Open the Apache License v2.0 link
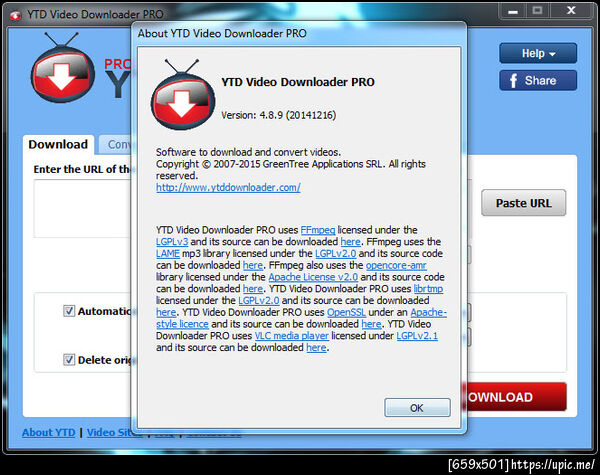Screen dimensions: 600x475 [x=313, y=277]
